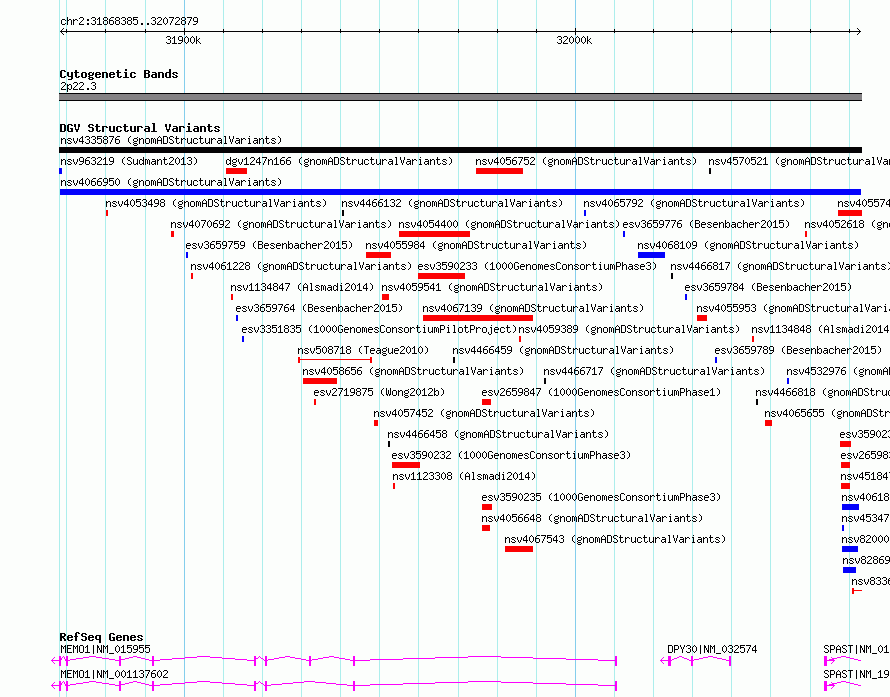Open the DGV Structural Variants track title
The width and height of the screenshot is (890, 697).
click(x=140, y=128)
